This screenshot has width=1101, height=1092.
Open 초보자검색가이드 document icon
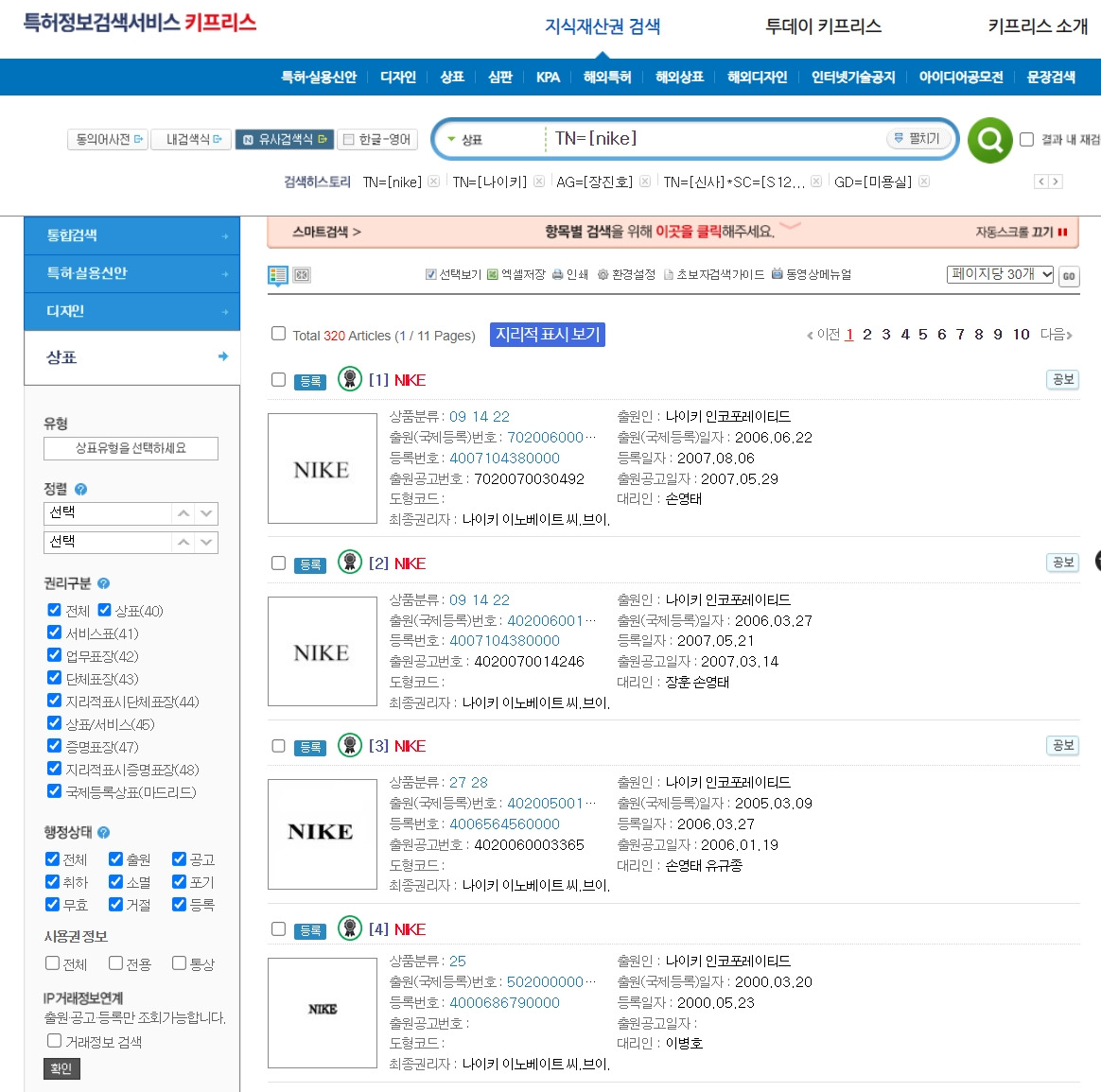(x=669, y=274)
